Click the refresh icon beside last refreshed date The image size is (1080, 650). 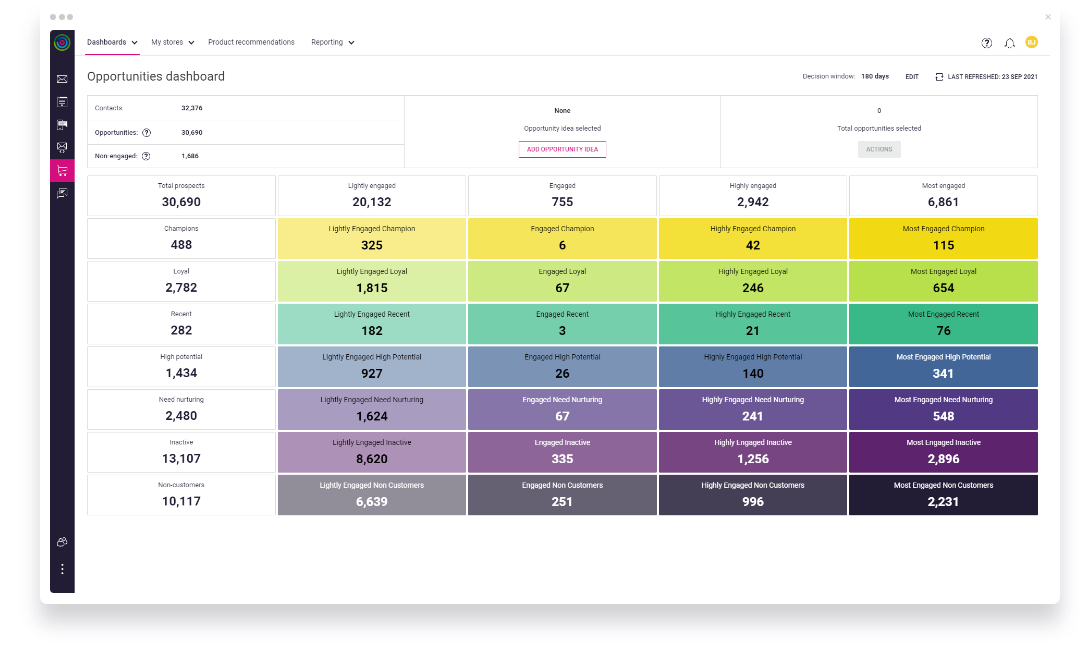click(x=941, y=76)
